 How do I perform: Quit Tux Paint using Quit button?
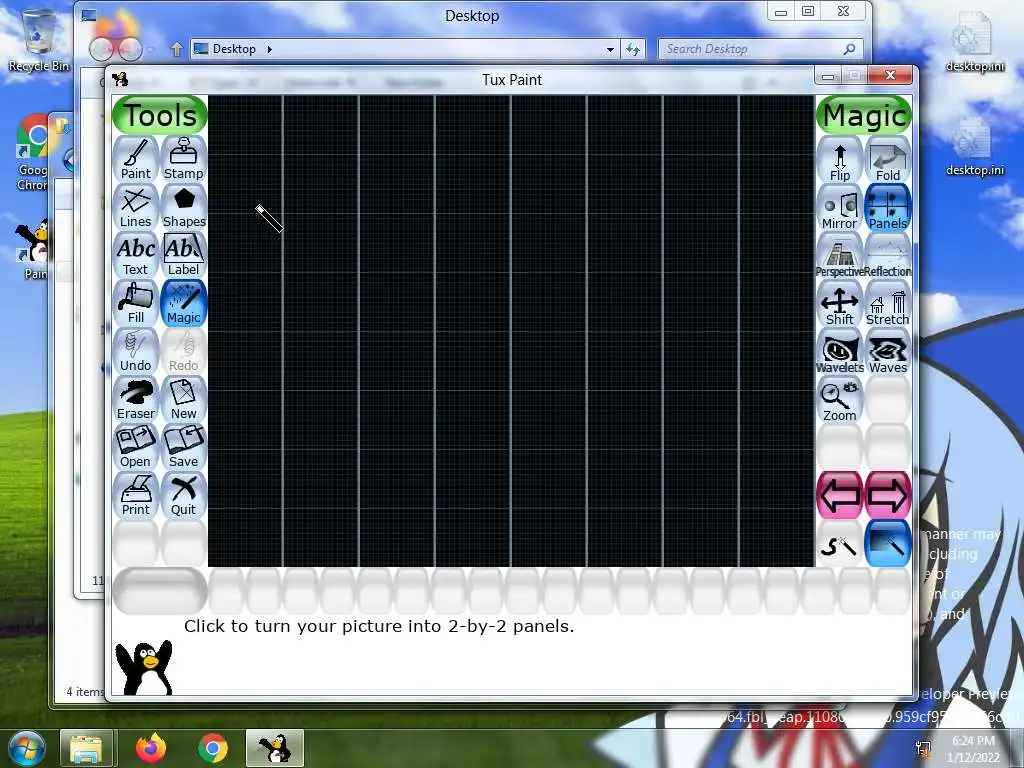(184, 496)
